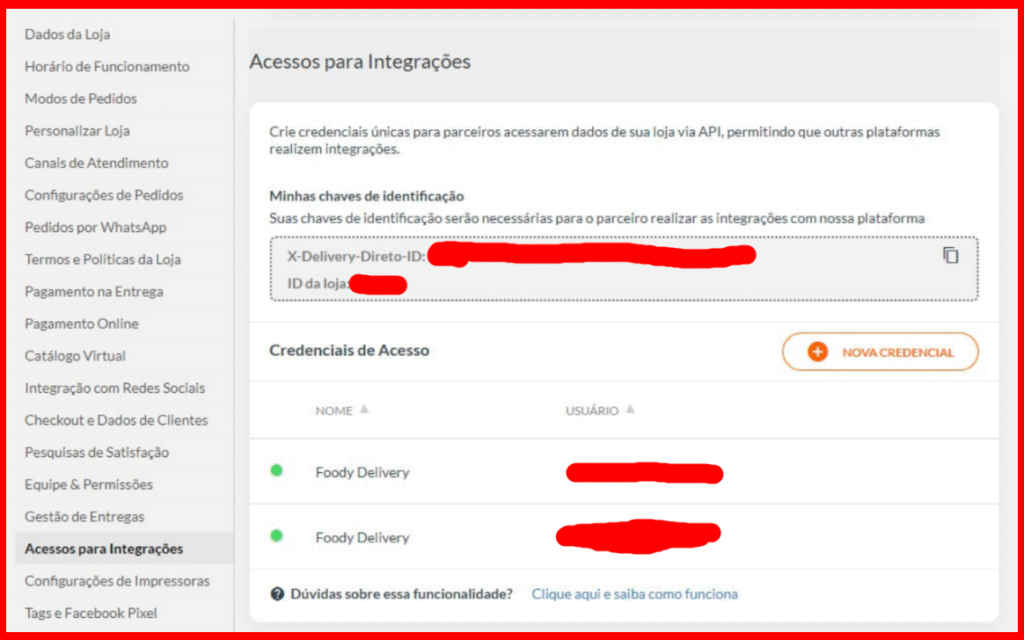This screenshot has width=1024, height=640.
Task: Click green status dot of second Foody Delivery
Action: 277,536
